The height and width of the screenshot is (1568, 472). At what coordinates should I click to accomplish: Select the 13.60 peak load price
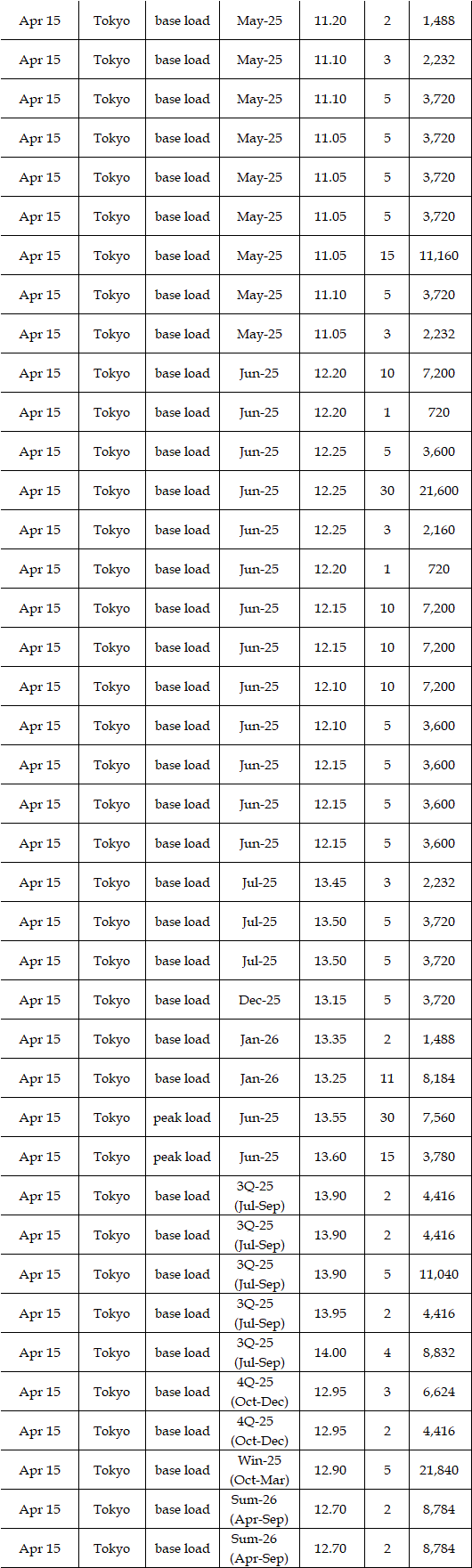(x=330, y=1157)
